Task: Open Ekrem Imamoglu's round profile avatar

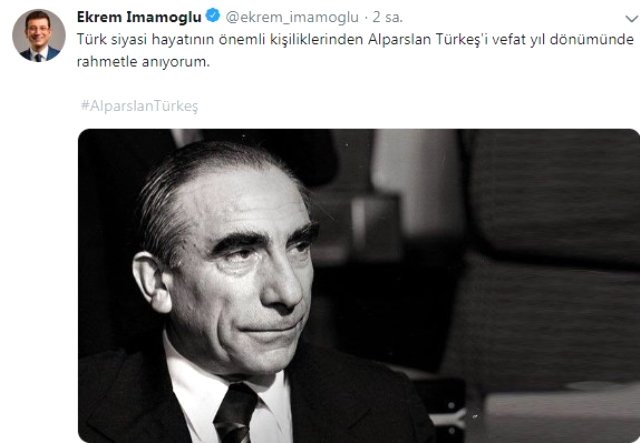Action: pyautogui.click(x=39, y=36)
